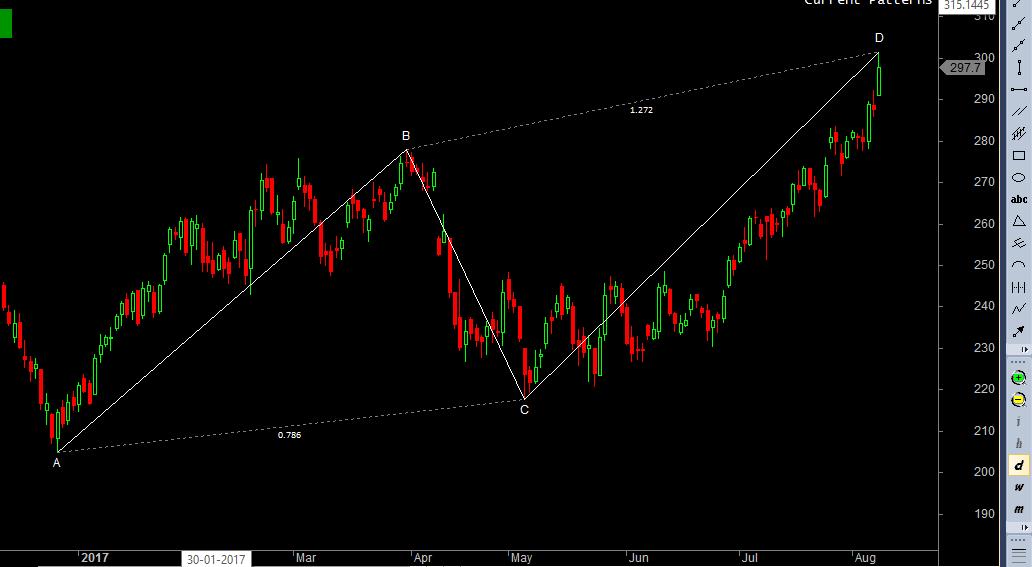
Task: Click pattern point D label
Action: click(879, 38)
